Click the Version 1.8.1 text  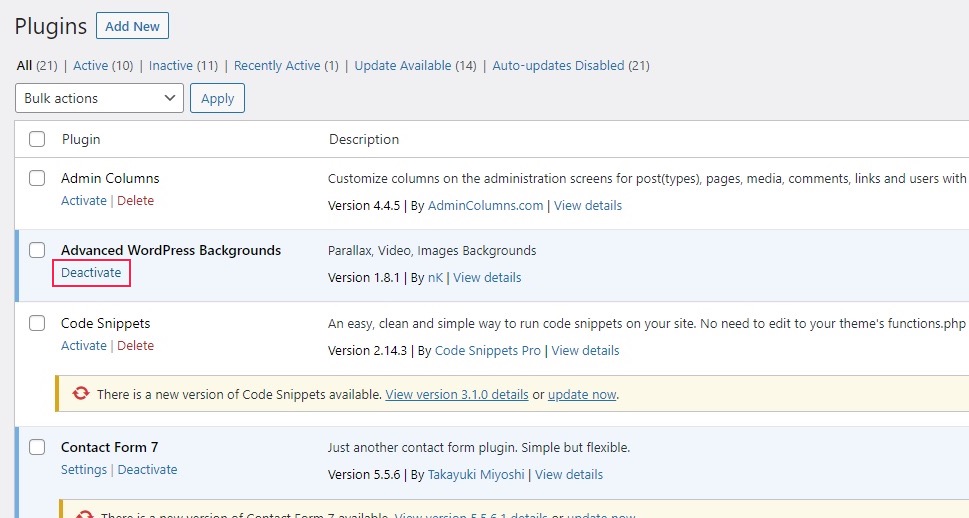click(x=364, y=278)
